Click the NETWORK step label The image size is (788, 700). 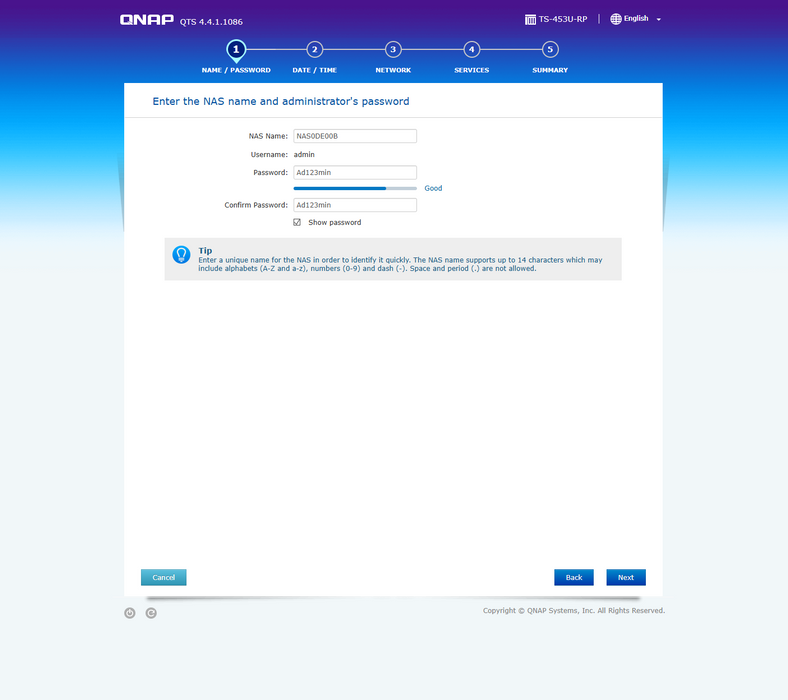[393, 70]
